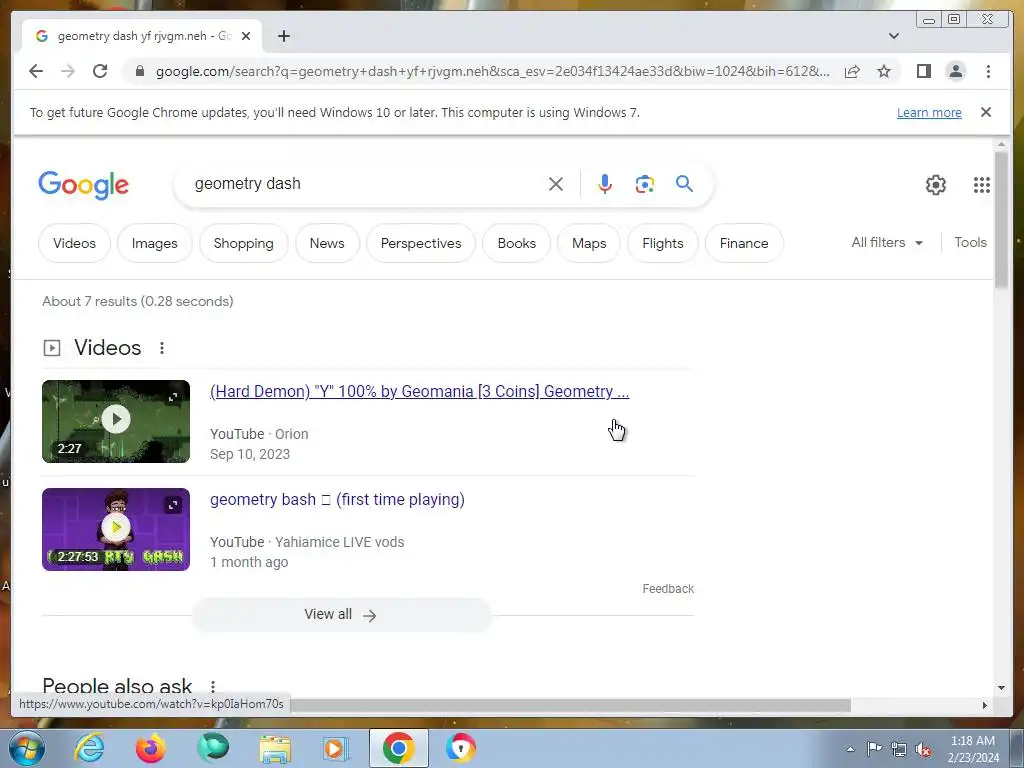Go back to the previous page

[x=36, y=71]
